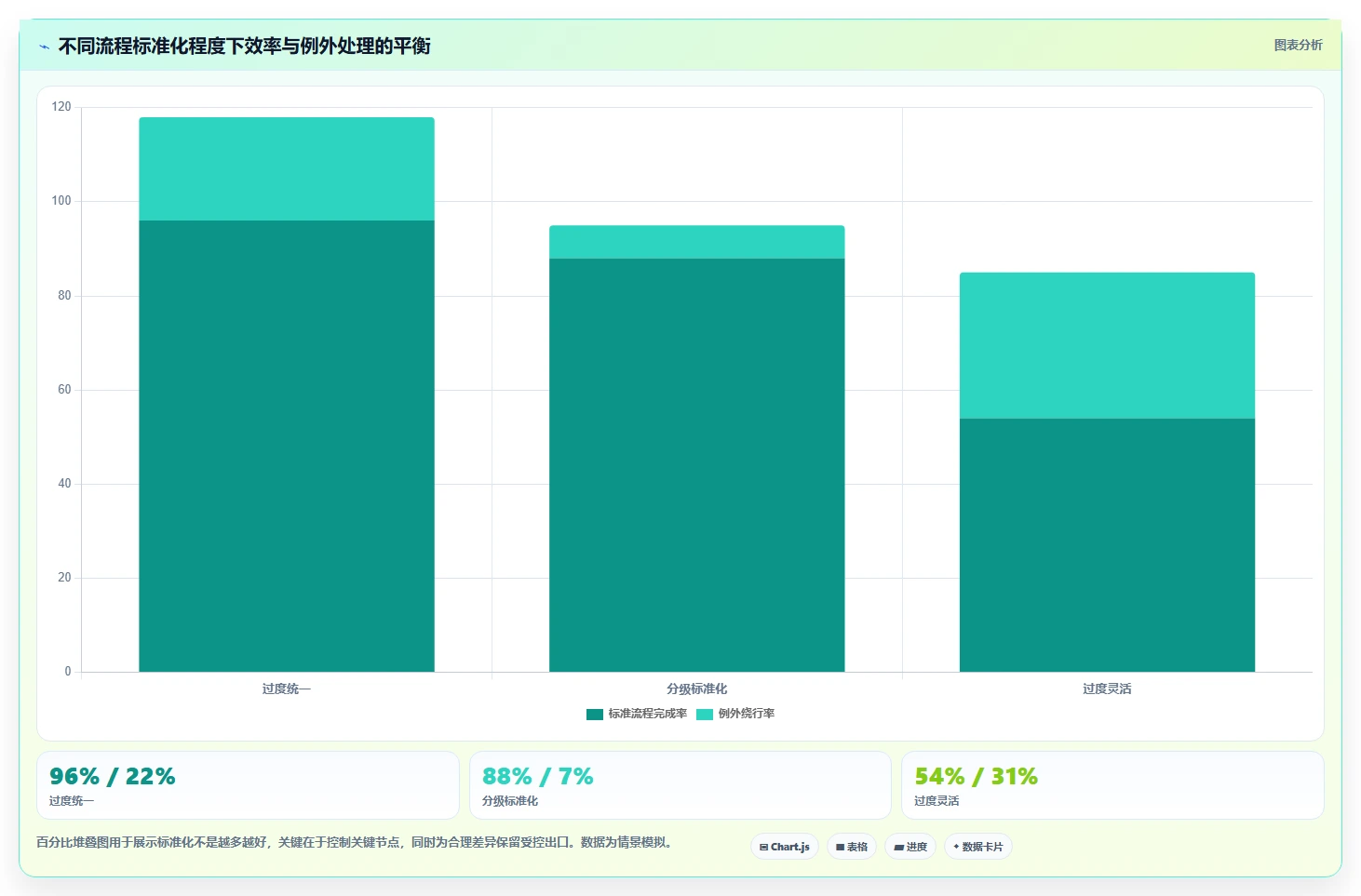The height and width of the screenshot is (896, 1361).
Task: Click the 分级标准化 x-axis label
Action: pyautogui.click(x=697, y=689)
